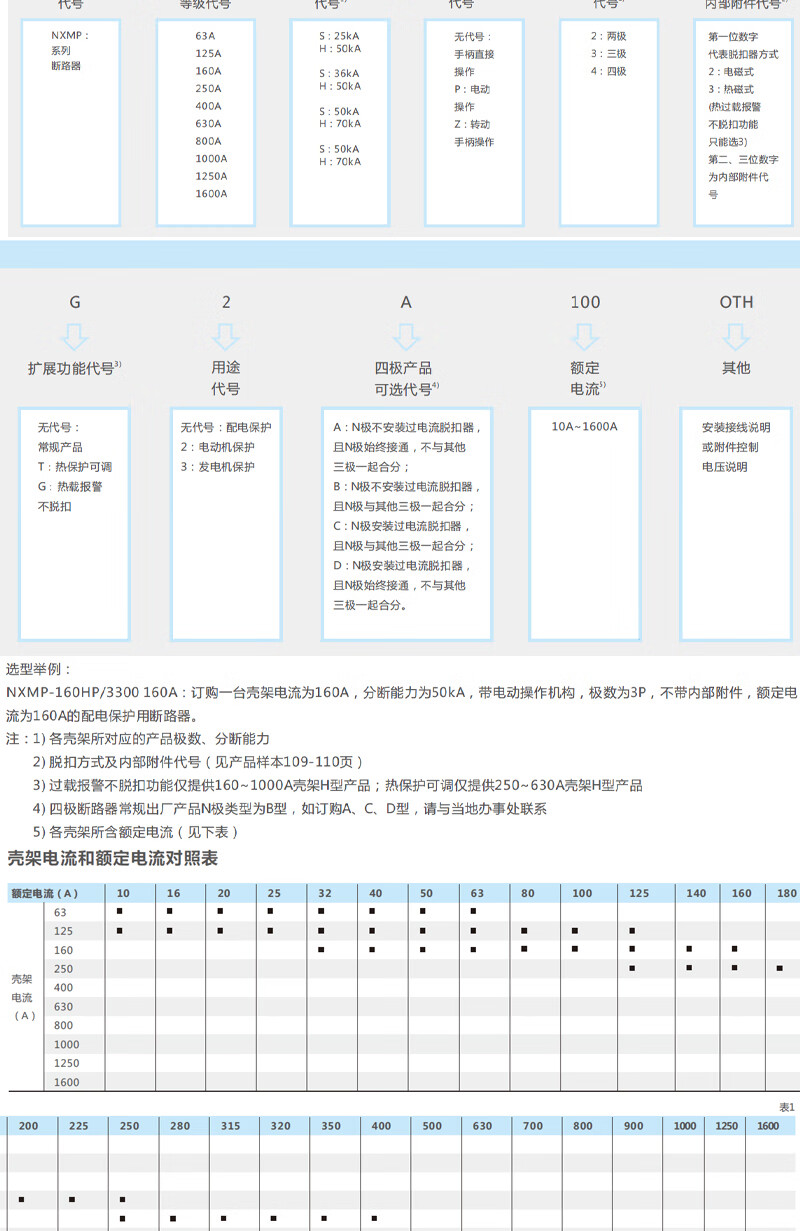This screenshot has width=800, height=1231.
Task: Click the 表1 table caption
Action: tap(786, 1106)
